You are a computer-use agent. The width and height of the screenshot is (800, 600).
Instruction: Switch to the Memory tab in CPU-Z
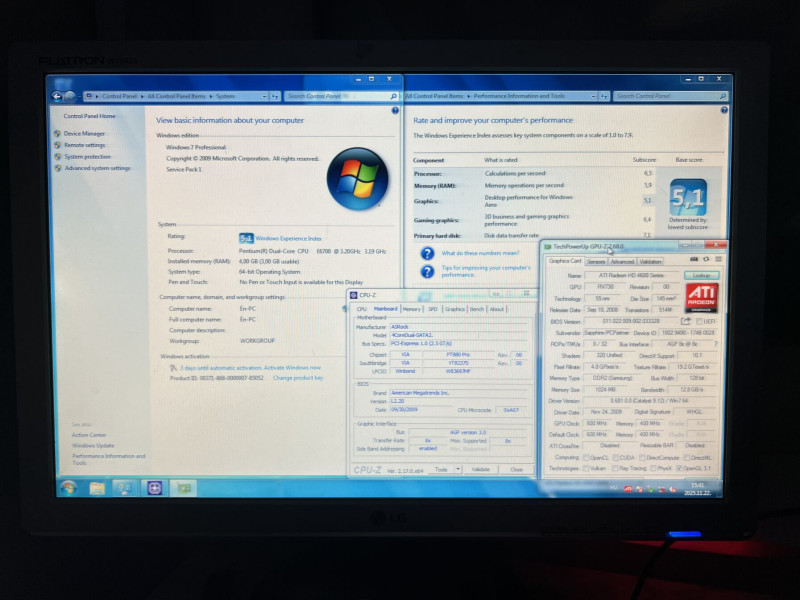pyautogui.click(x=411, y=309)
